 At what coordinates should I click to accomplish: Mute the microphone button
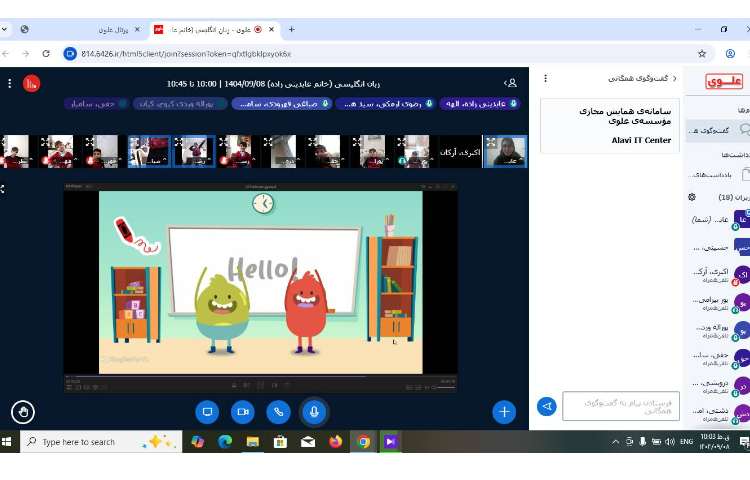tap(314, 411)
